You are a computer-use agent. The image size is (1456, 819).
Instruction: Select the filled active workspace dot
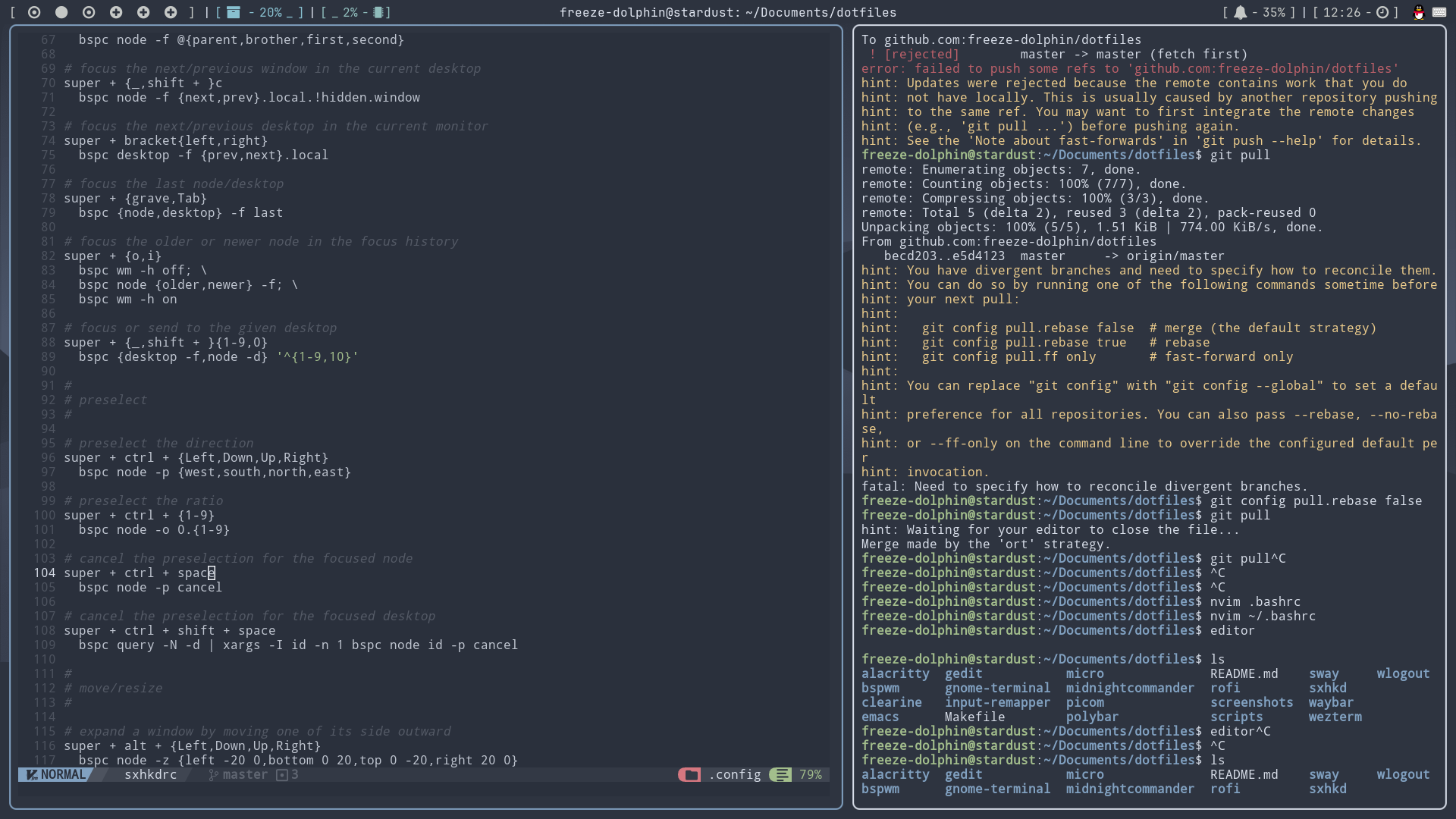[61, 12]
